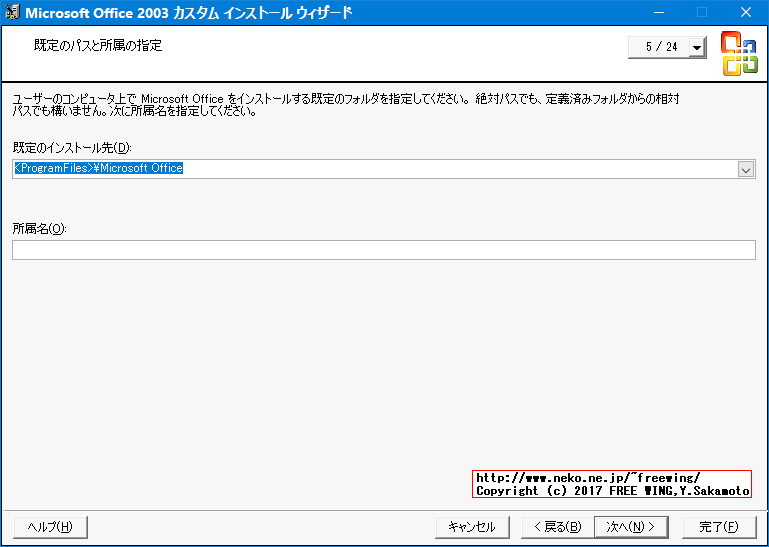Proceed with the 次へ(N) button
The width and height of the screenshot is (769, 547).
pos(631,527)
